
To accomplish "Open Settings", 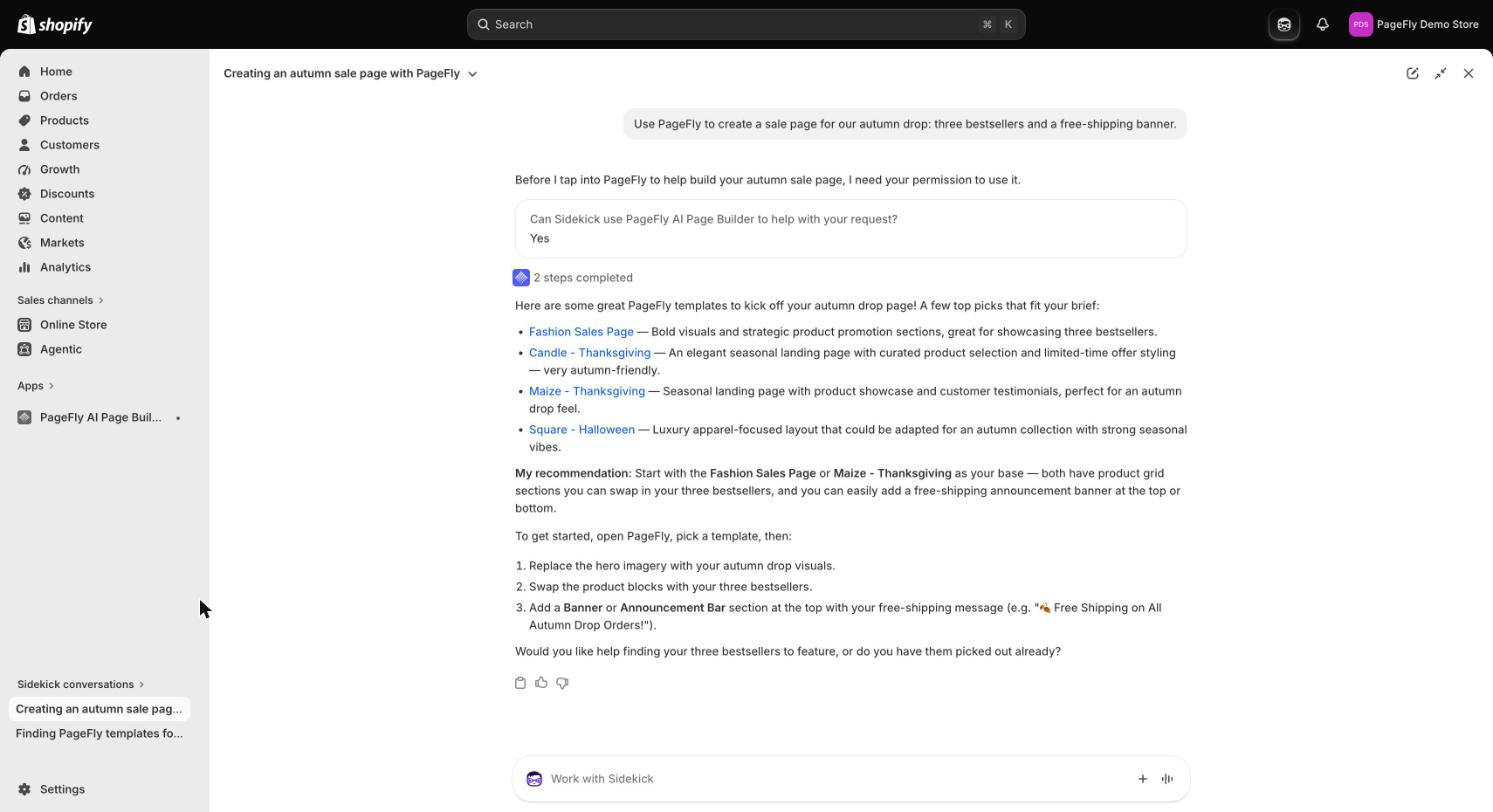I will 62,789.
